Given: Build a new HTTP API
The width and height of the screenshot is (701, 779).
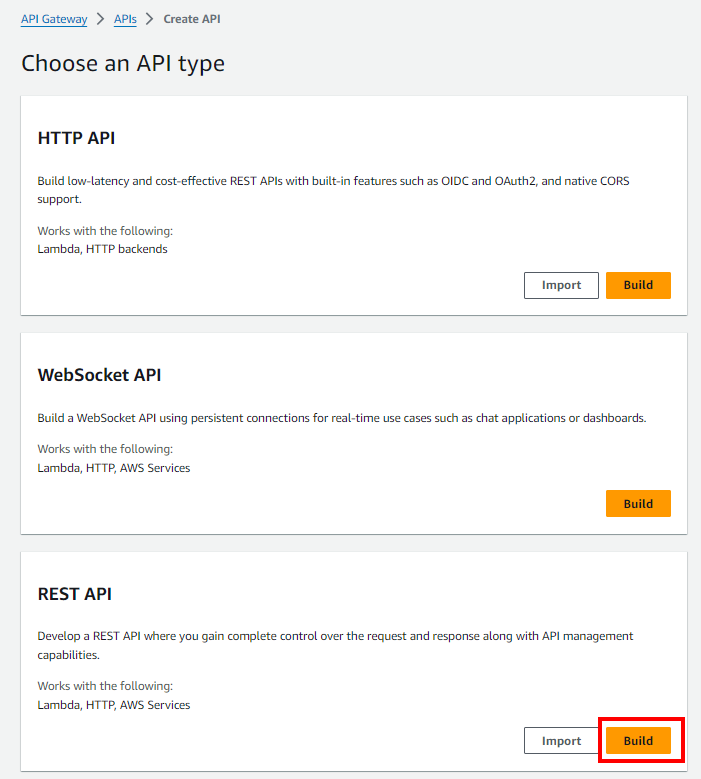Looking at the screenshot, I should pos(638,285).
